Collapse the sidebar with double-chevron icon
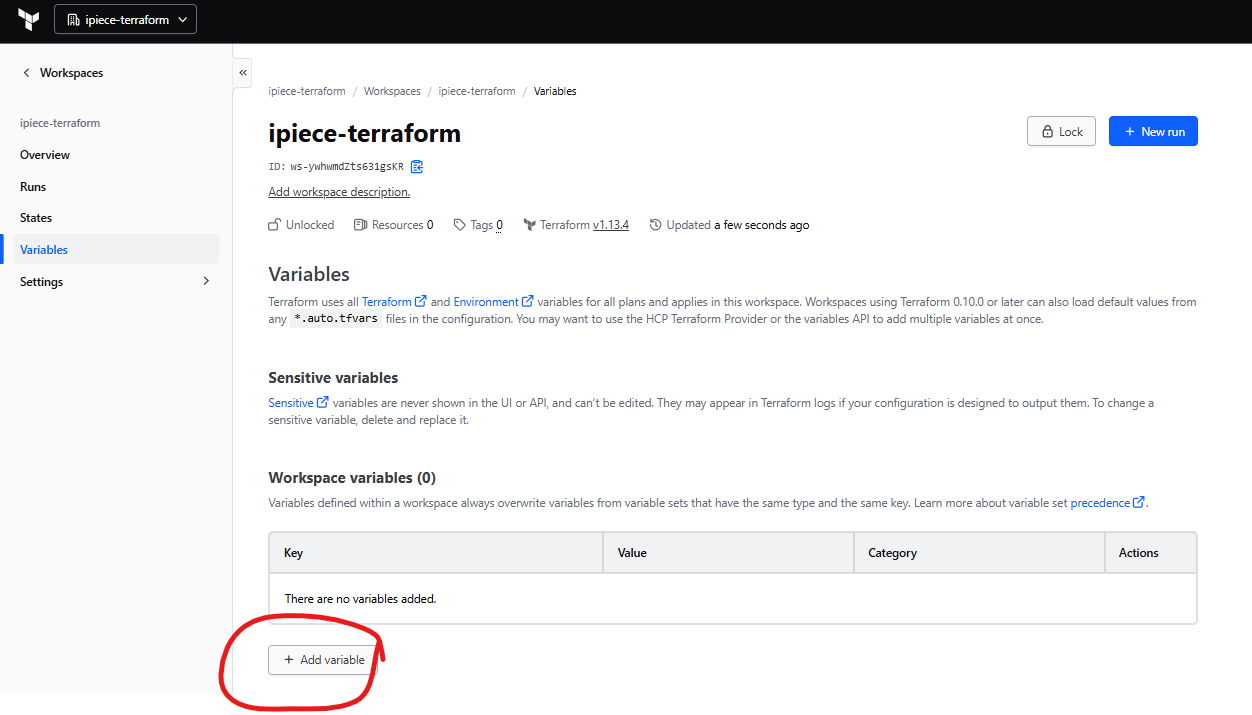The image size is (1252, 715). click(x=242, y=72)
